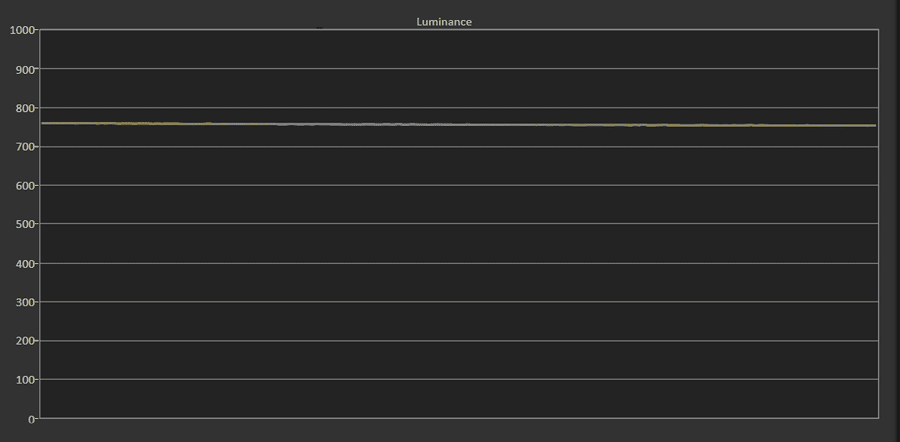Select the 400 y-axis label

(x=26, y=263)
